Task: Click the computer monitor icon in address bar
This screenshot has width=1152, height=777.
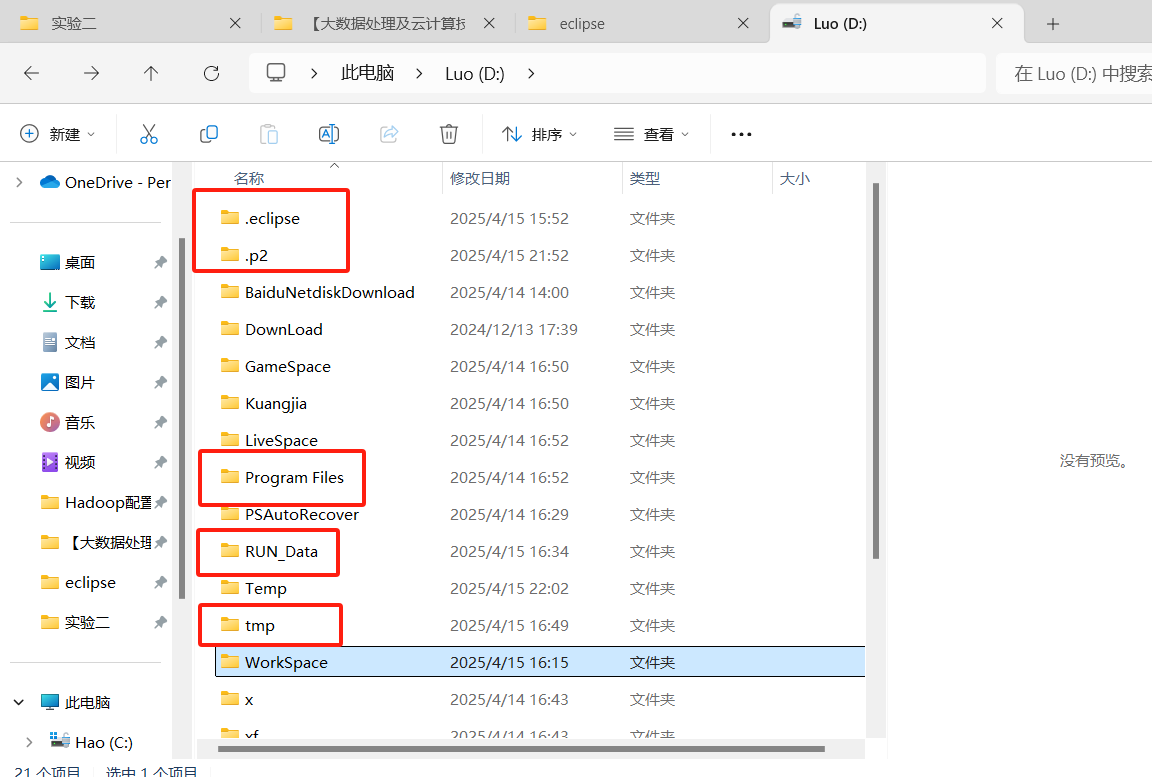Action: (276, 73)
